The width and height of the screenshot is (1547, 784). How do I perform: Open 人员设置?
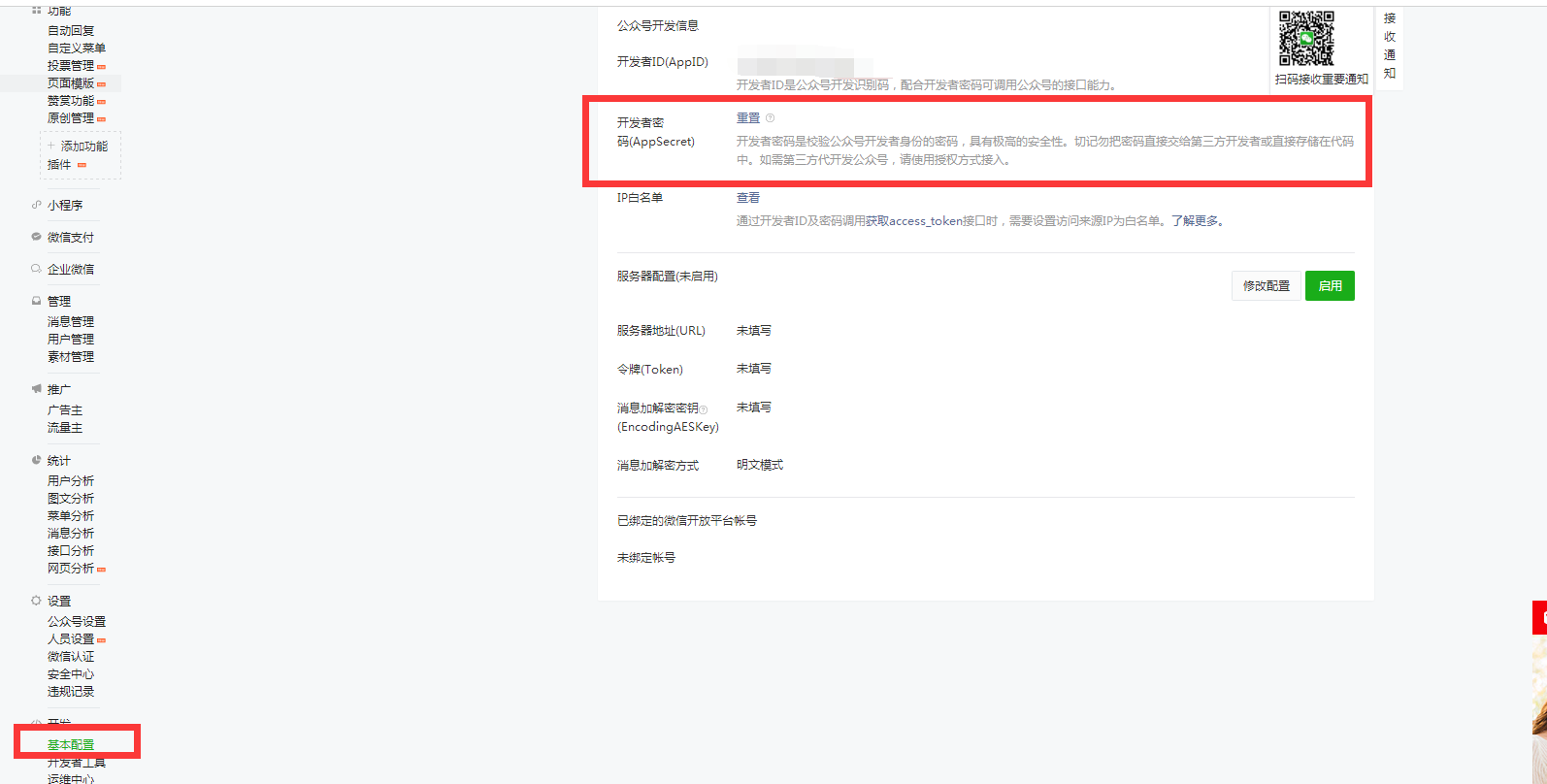(71, 639)
